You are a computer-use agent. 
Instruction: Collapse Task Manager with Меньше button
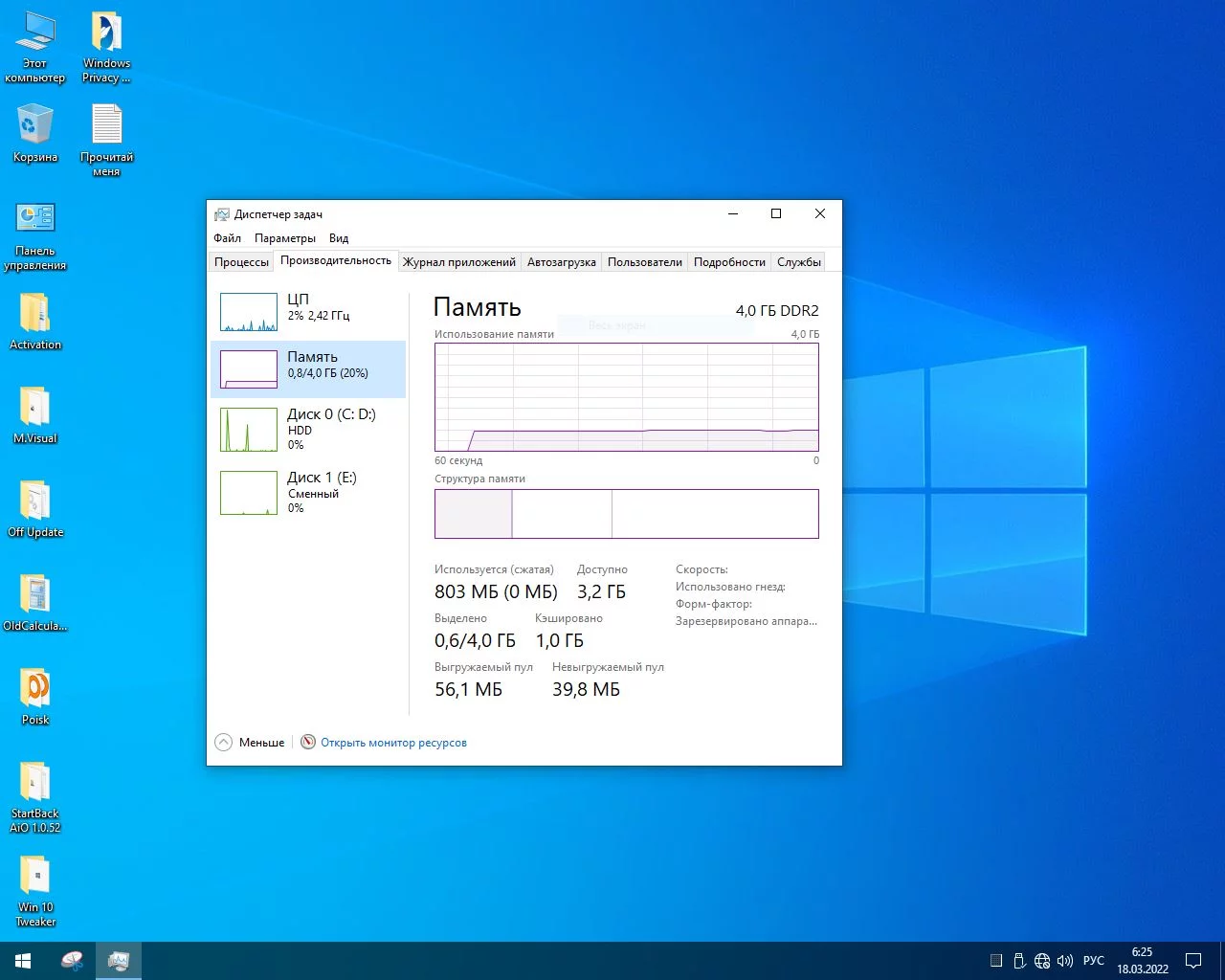click(251, 743)
